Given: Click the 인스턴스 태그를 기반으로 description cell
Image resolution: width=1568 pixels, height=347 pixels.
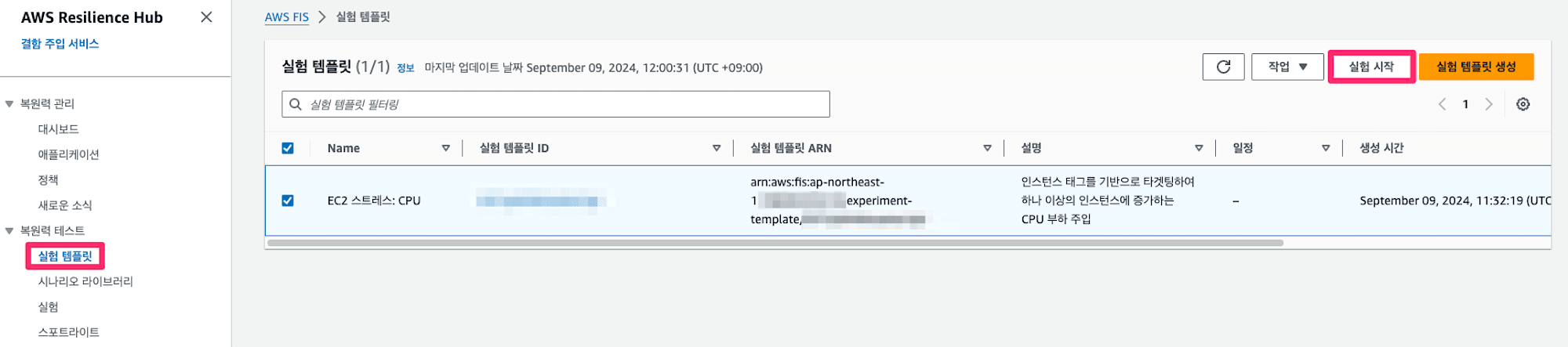Looking at the screenshot, I should tap(1108, 201).
